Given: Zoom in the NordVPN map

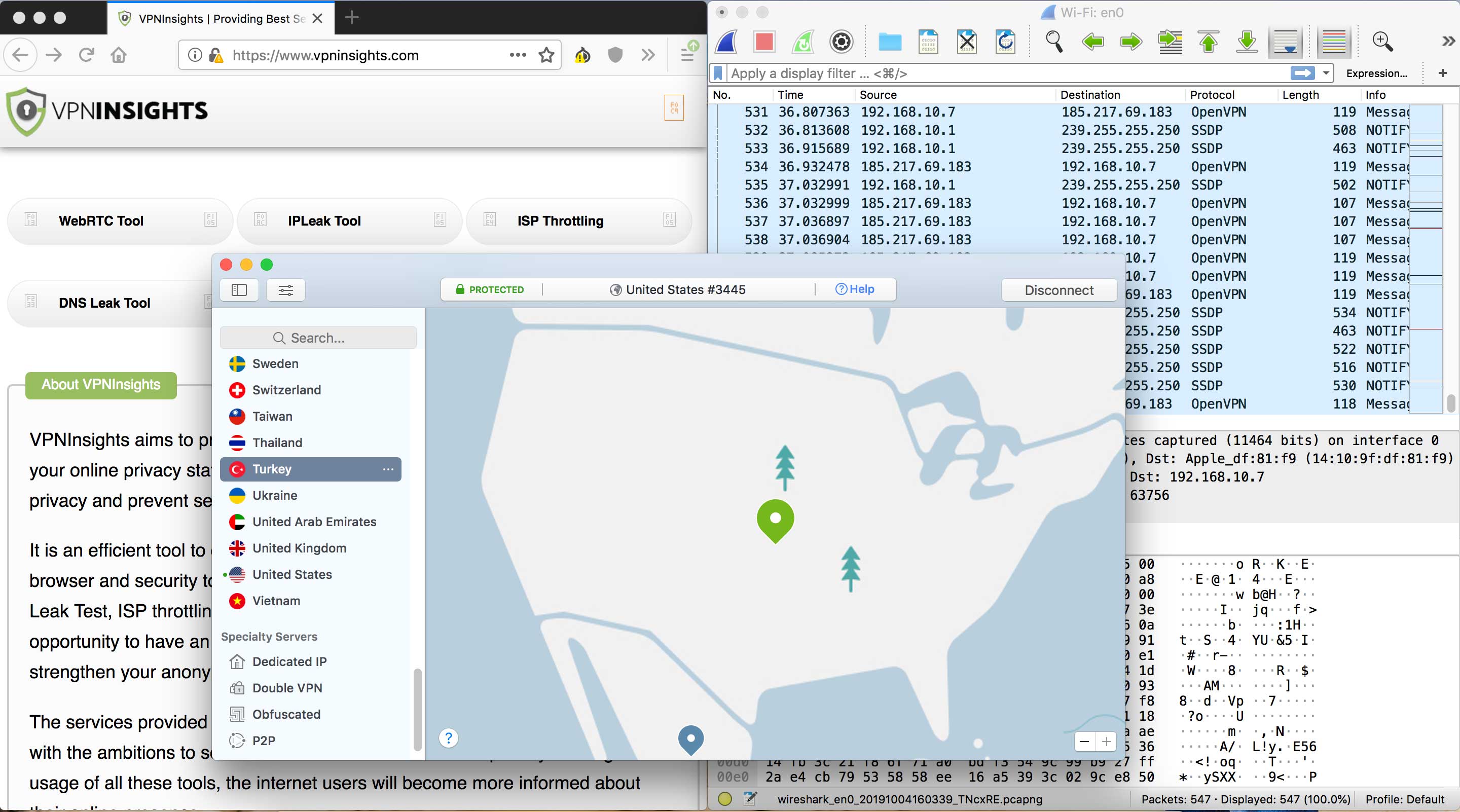Looking at the screenshot, I should [x=1106, y=741].
